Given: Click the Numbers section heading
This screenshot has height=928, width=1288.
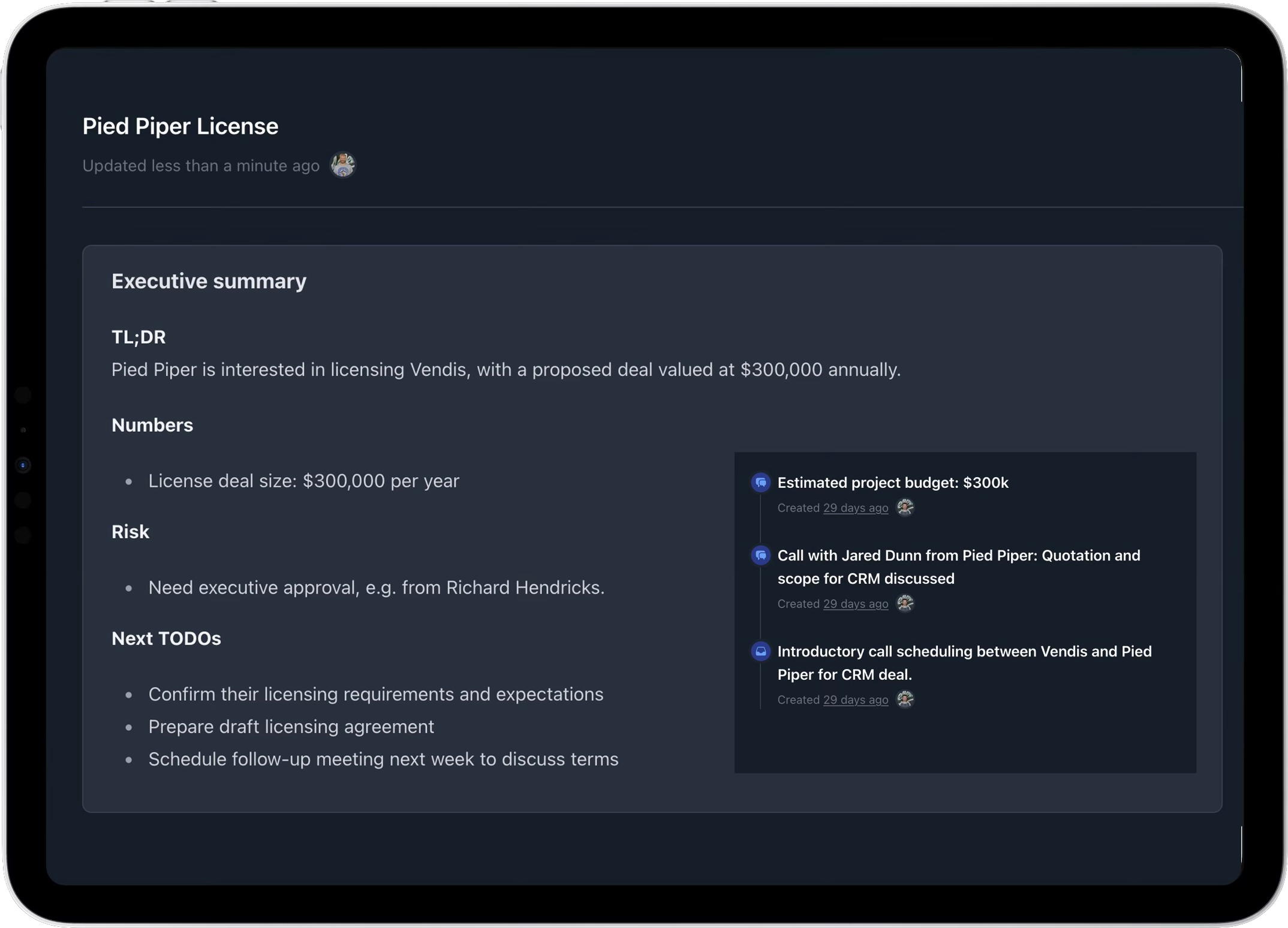Looking at the screenshot, I should (152, 425).
